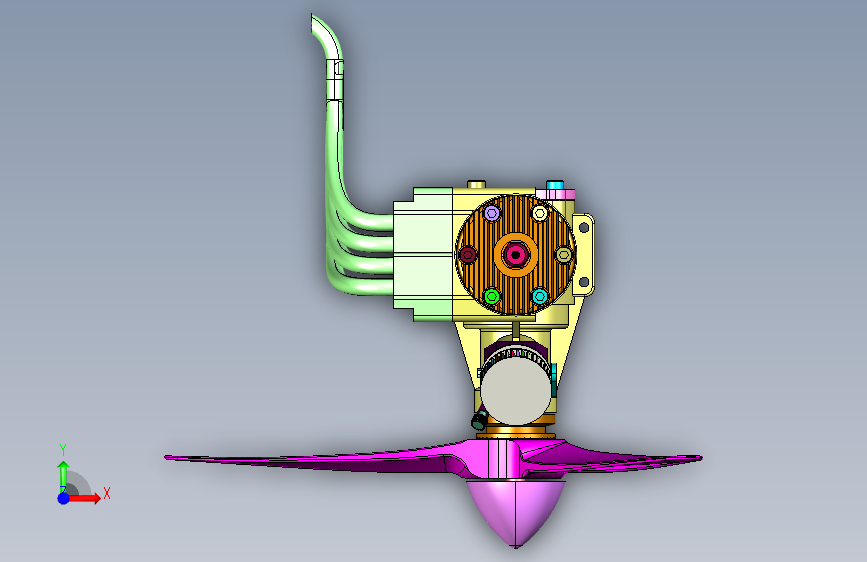867x562 pixels.
Task: Select the yellow mounting bracket with two holes
Action: point(583,254)
